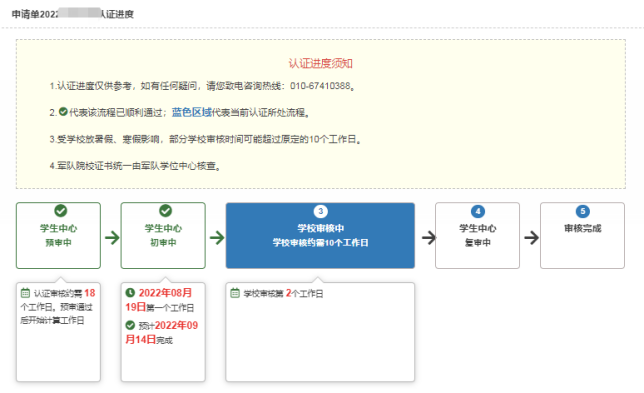Click the 蓝色区域 blue text
644x393 pixels.
191,112
